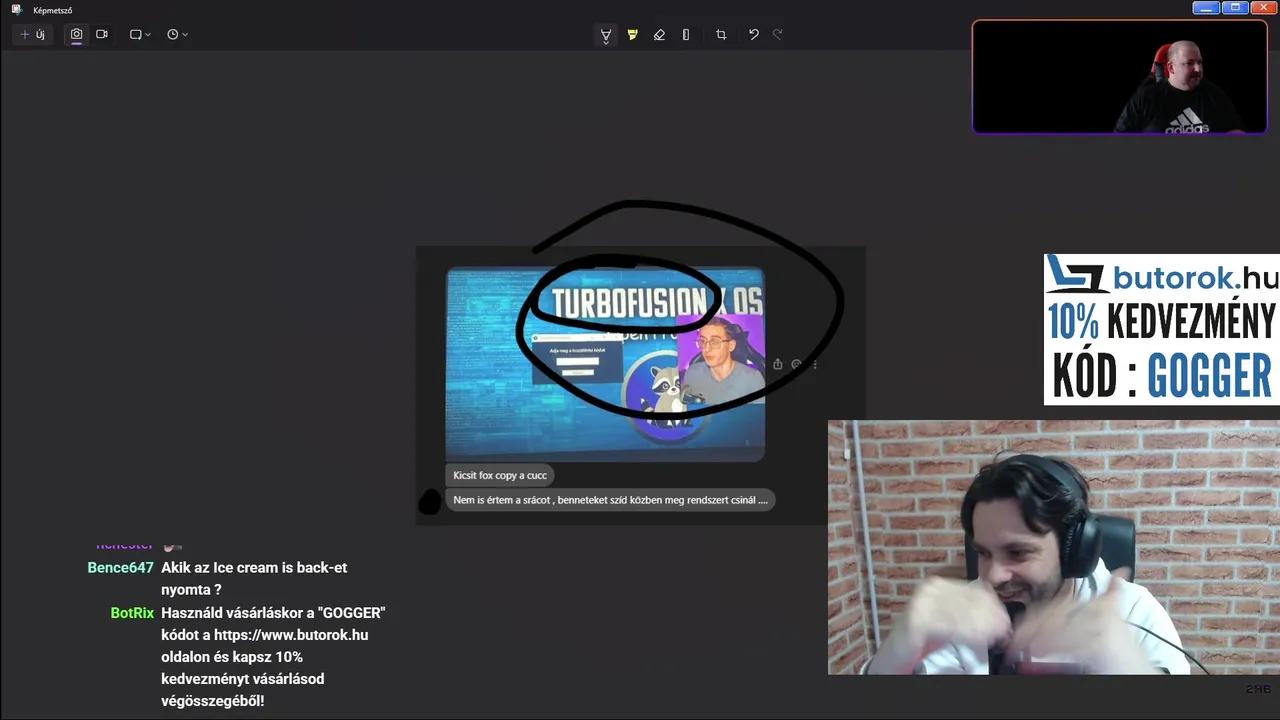This screenshot has width=1280, height=720.
Task: Select the ballpoint pen tool
Action: [606, 35]
